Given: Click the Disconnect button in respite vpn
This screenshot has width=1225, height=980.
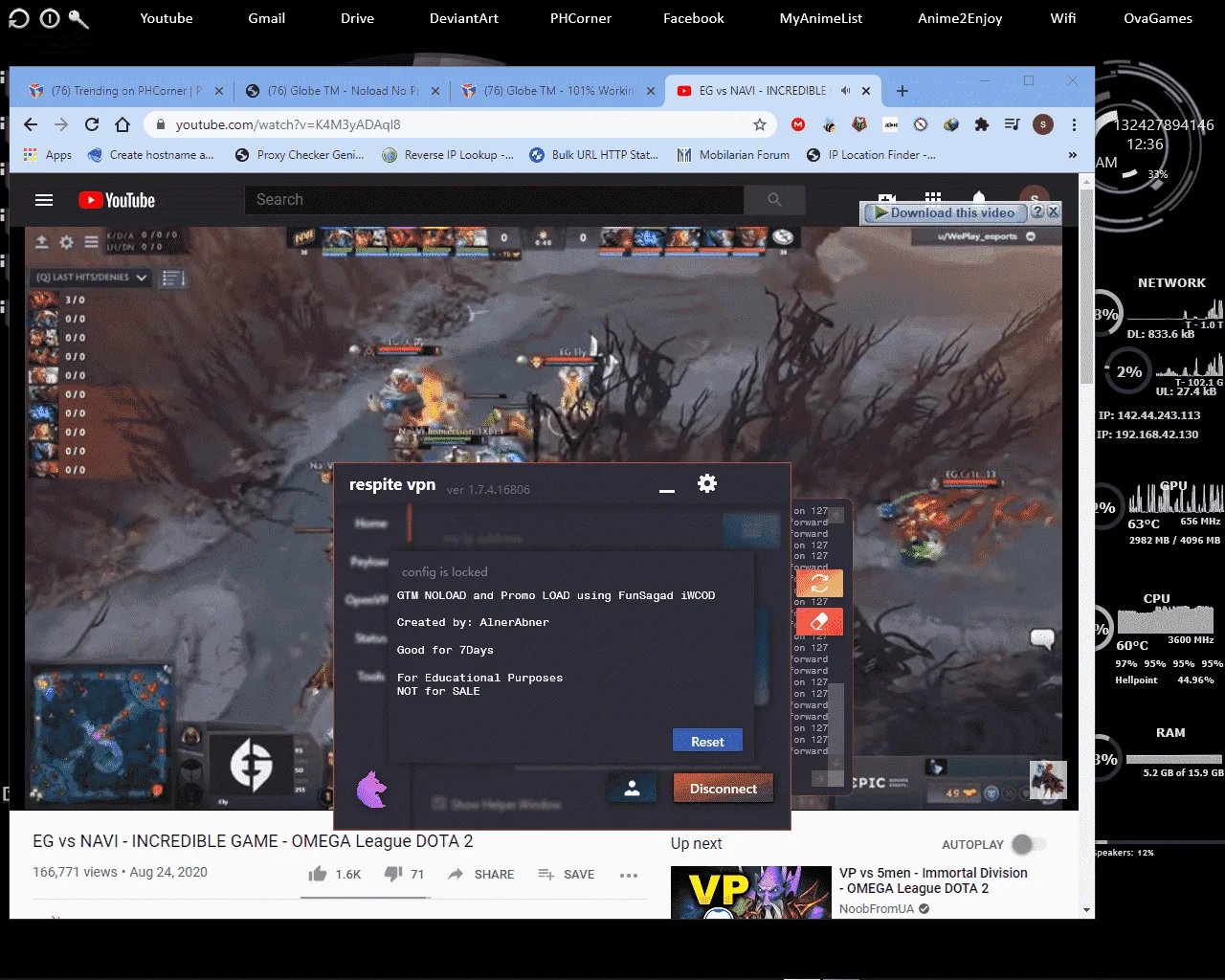Looking at the screenshot, I should tap(724, 789).
